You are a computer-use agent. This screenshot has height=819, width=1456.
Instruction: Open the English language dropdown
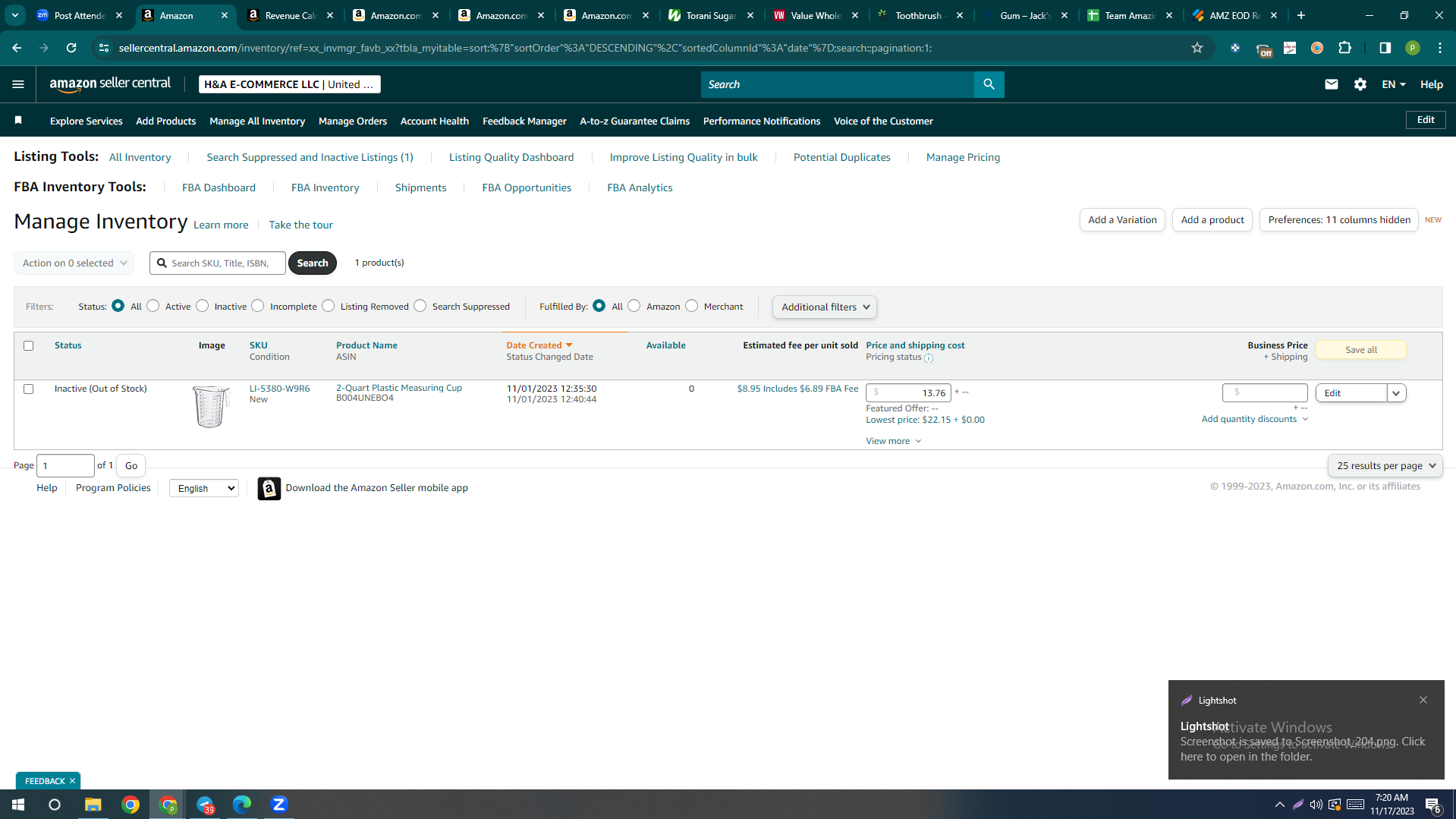(x=204, y=488)
